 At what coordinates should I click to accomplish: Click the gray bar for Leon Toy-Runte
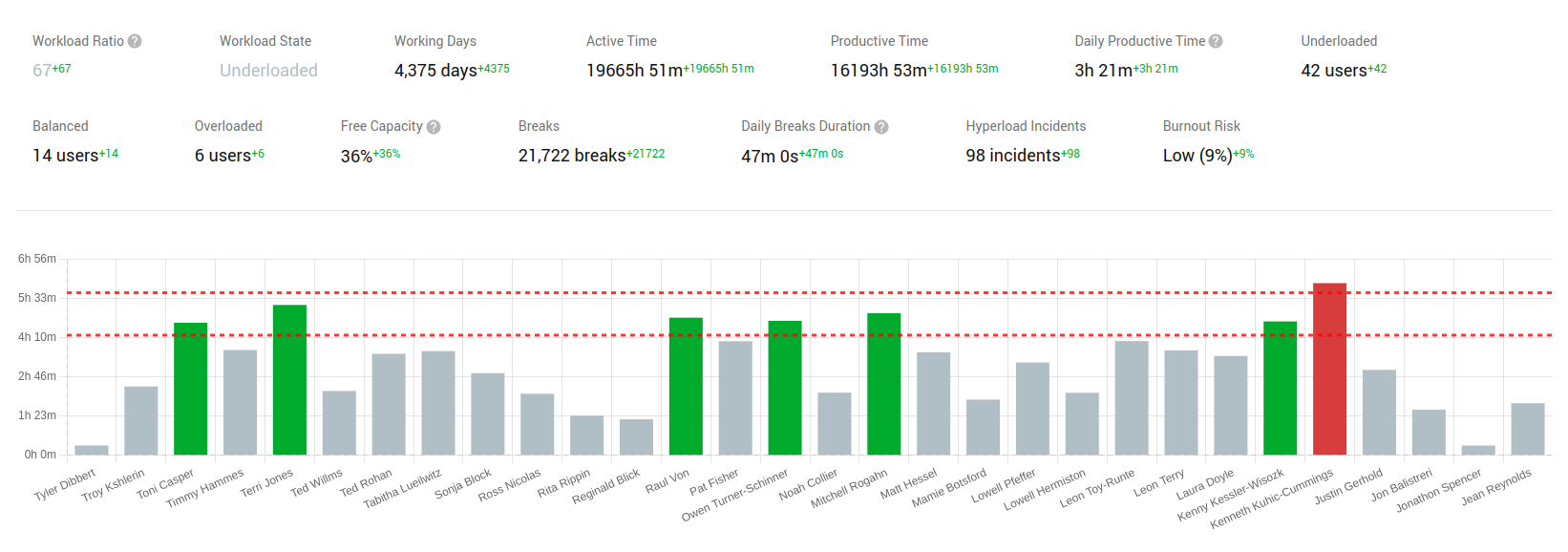point(1132,397)
